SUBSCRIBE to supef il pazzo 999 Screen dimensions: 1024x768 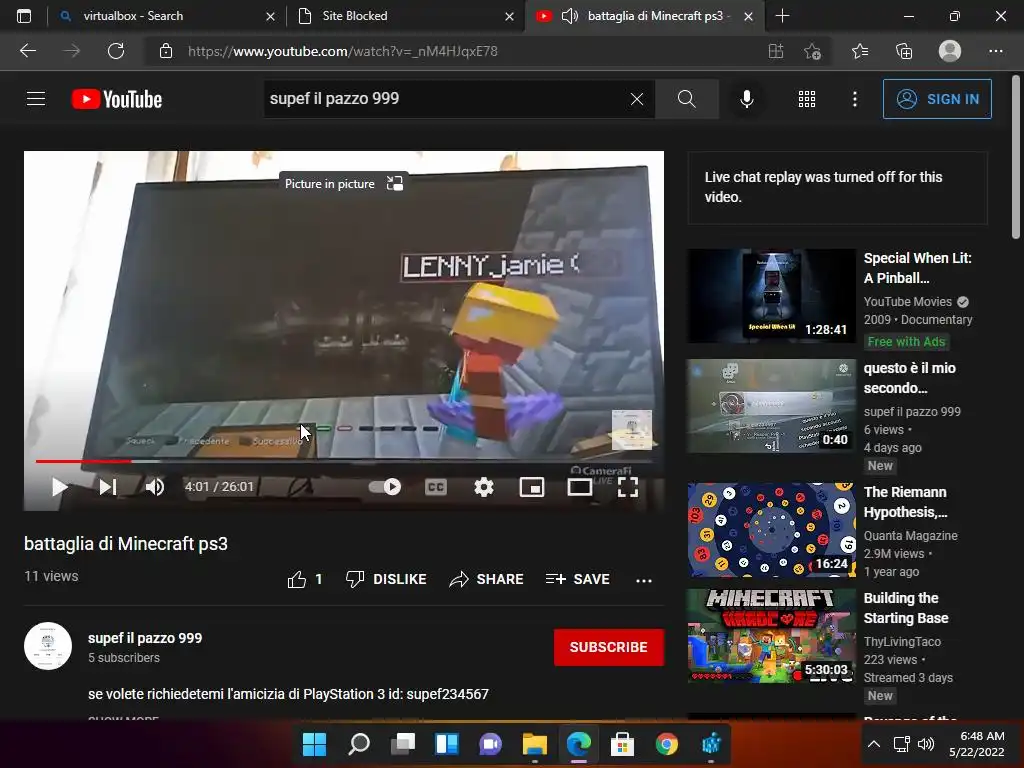[609, 647]
